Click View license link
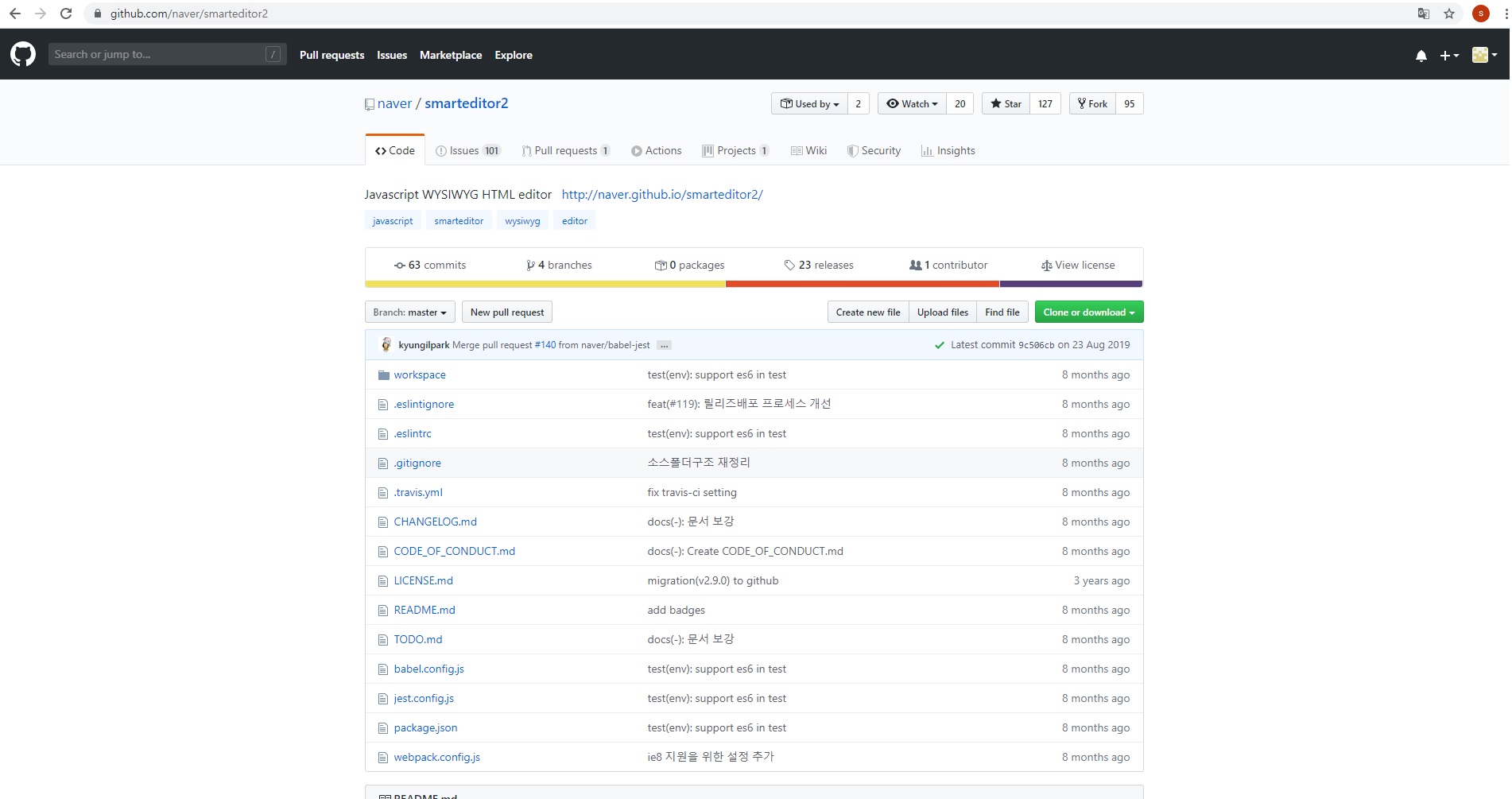1512x799 pixels. 1078,266
